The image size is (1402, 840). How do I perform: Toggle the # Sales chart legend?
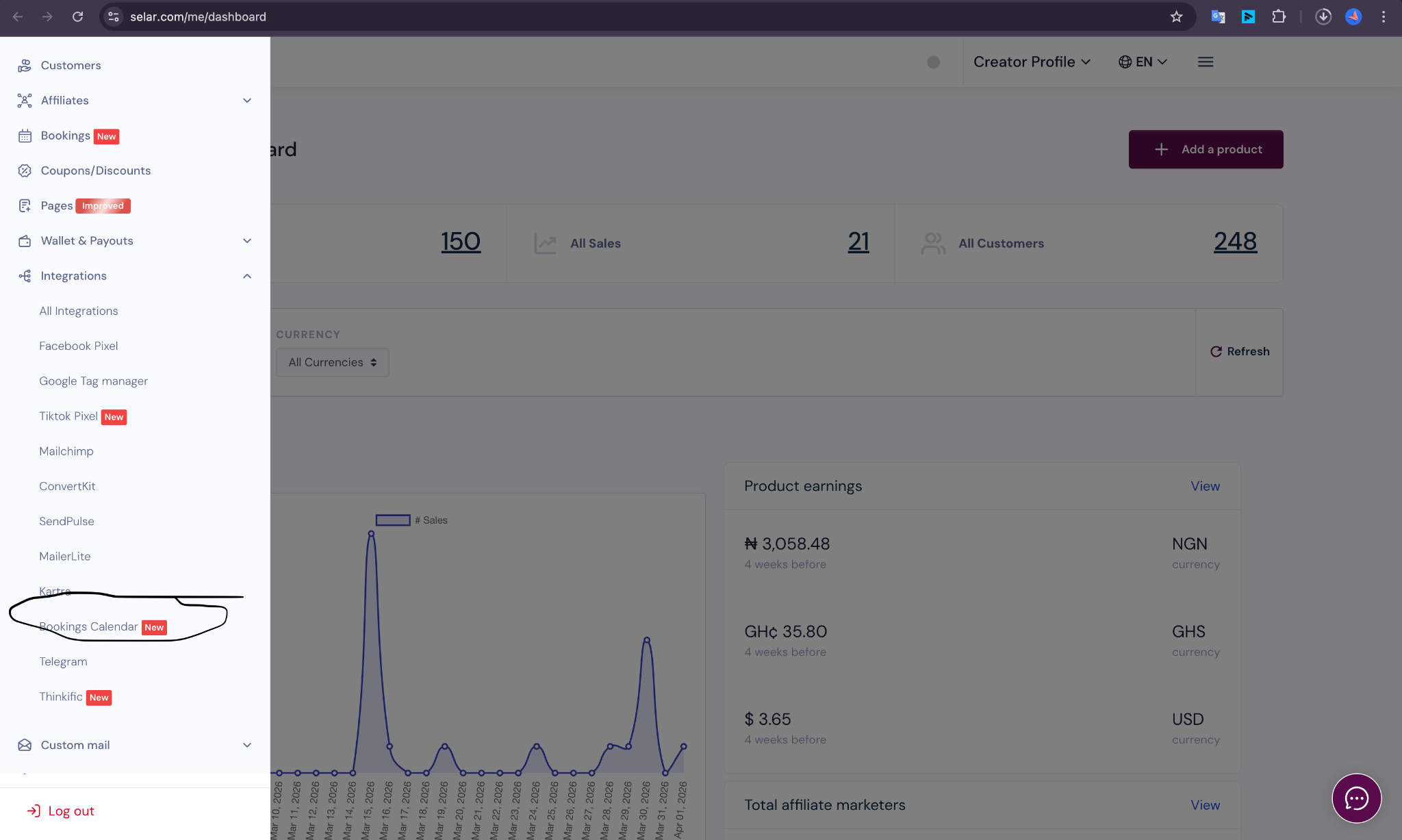click(393, 520)
